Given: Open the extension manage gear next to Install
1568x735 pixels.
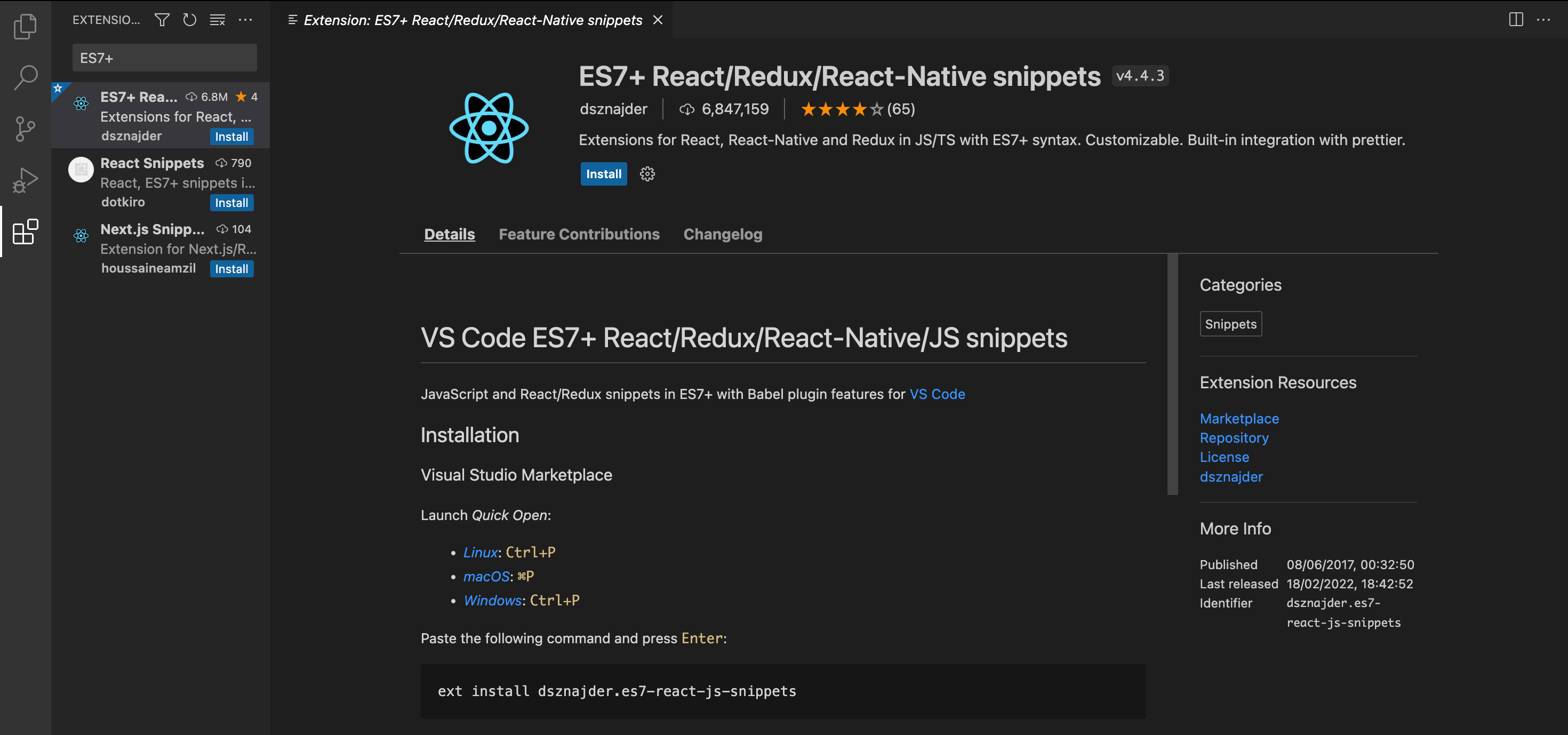Looking at the screenshot, I should point(647,174).
